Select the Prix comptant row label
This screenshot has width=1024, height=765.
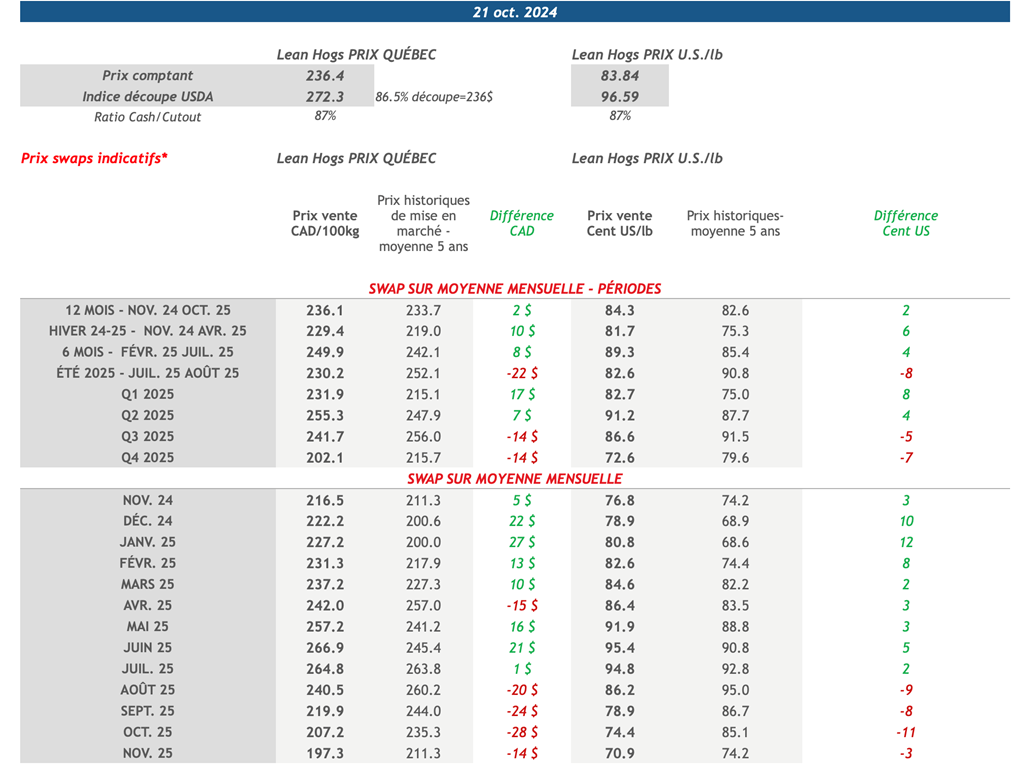point(148,76)
